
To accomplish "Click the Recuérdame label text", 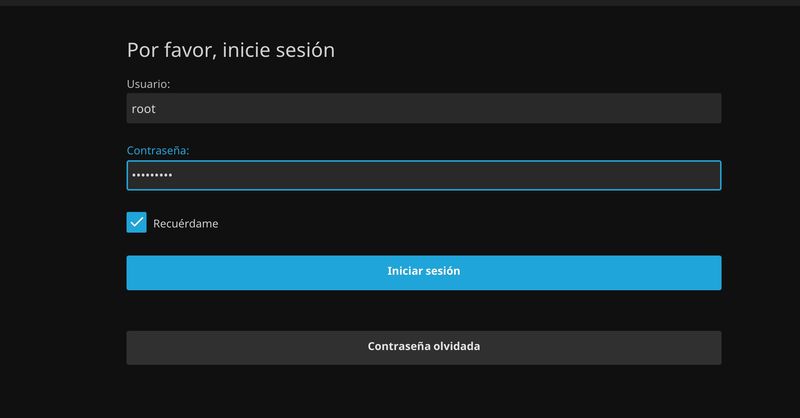I will 185,224.
